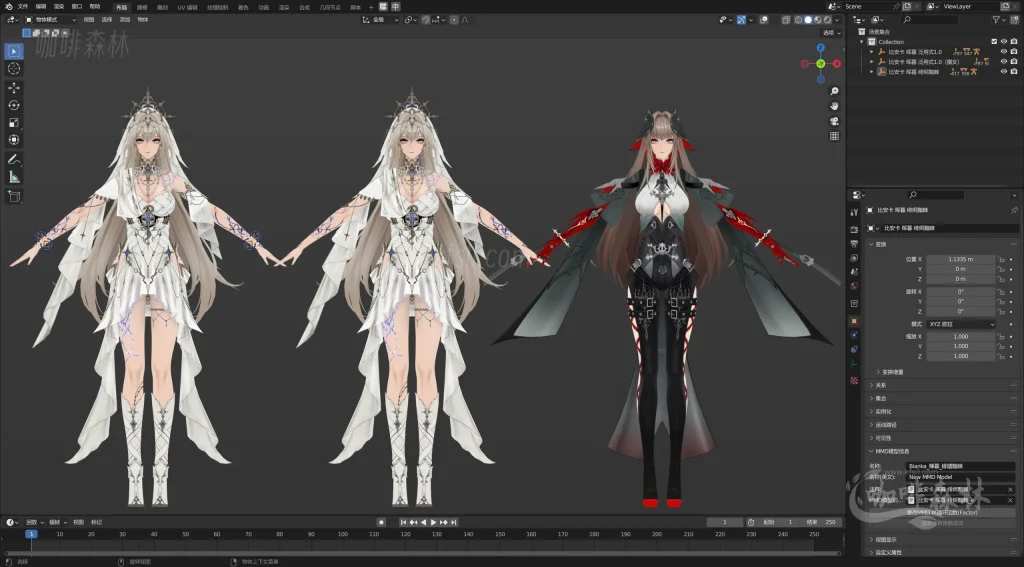Screen dimensions: 1024x567
Task: Open the Scene properties tab
Action: 854,272
